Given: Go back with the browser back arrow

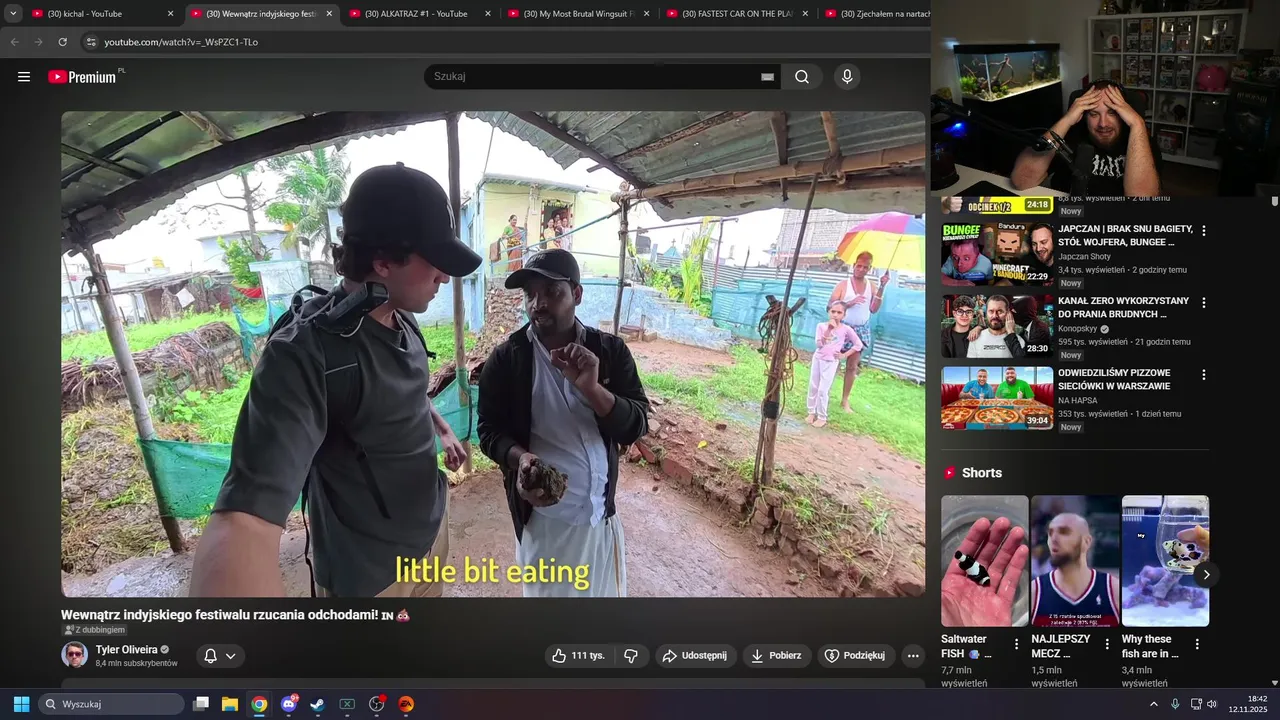Looking at the screenshot, I should click(x=14, y=42).
